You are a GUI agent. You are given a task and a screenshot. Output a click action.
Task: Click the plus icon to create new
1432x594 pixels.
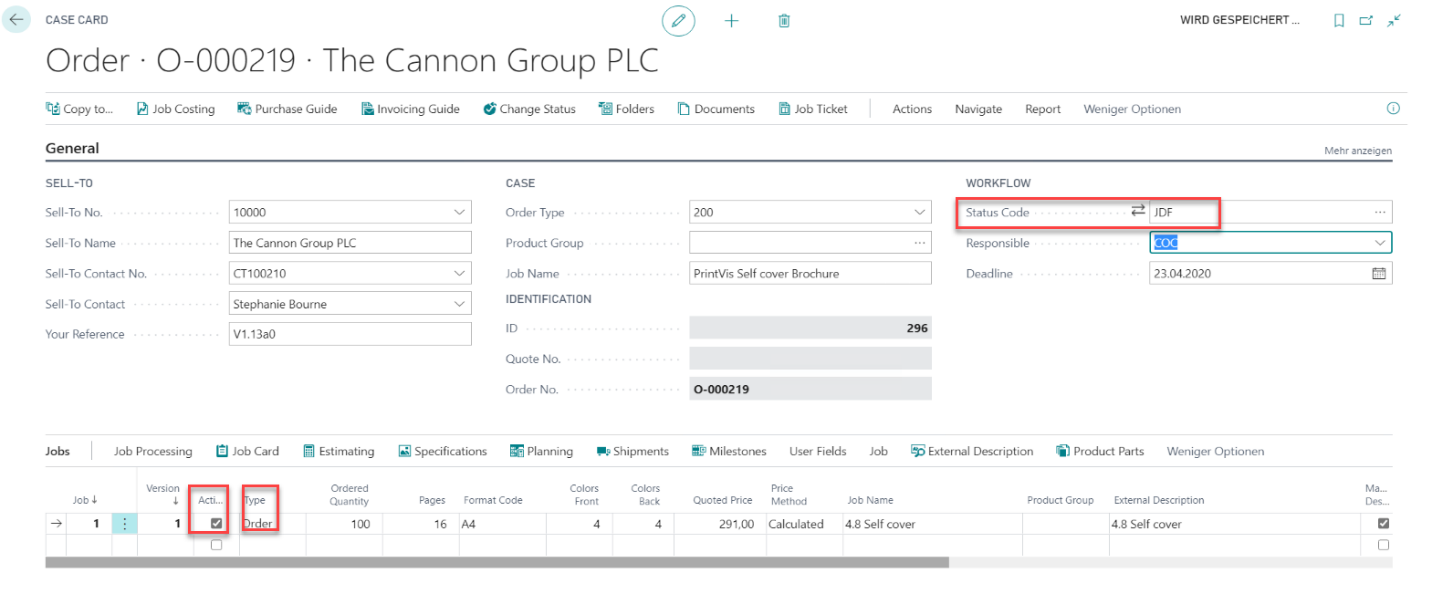(x=731, y=20)
